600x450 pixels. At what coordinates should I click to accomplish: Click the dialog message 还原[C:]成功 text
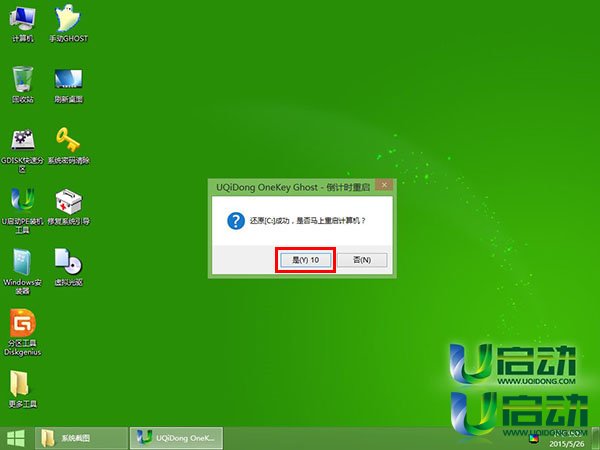click(308, 221)
